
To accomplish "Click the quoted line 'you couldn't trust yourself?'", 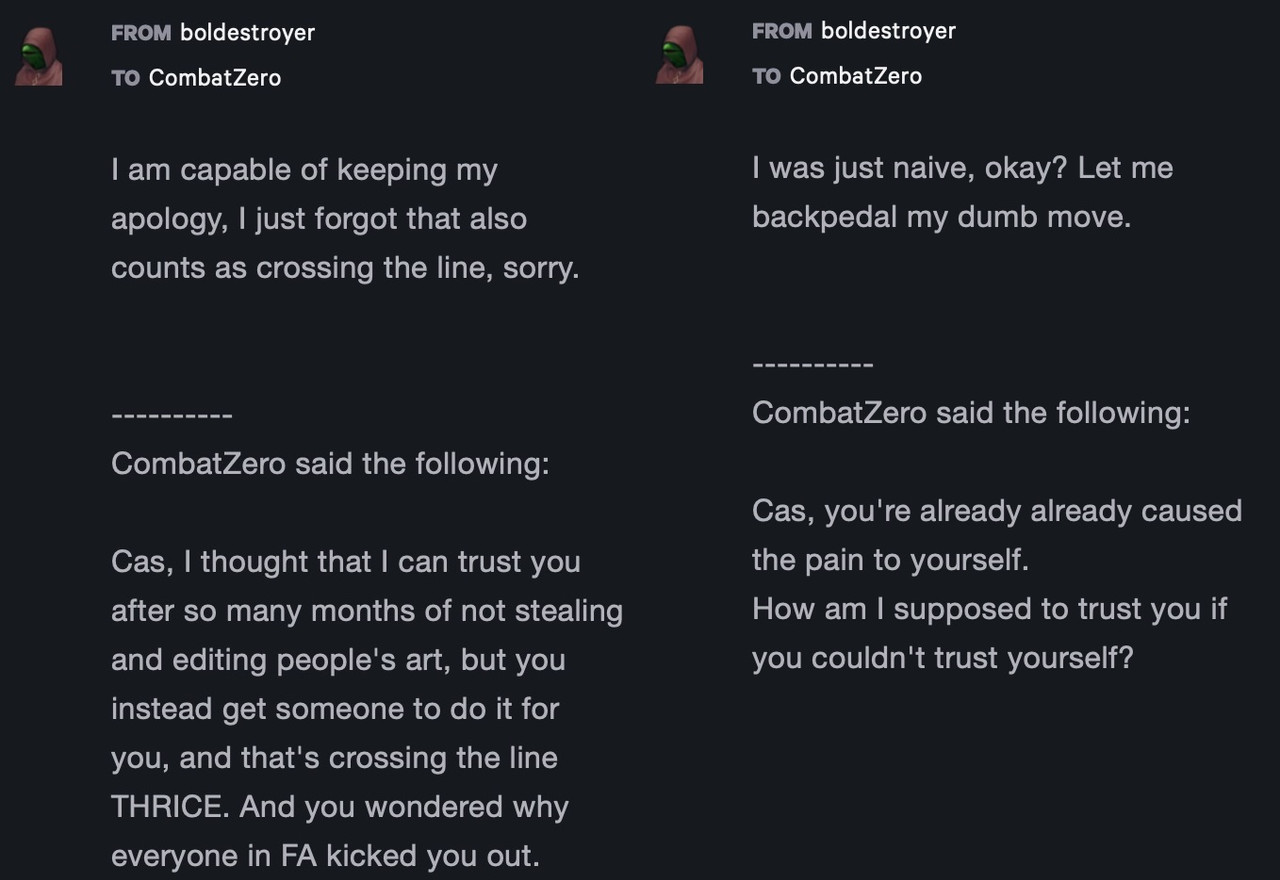I will click(x=943, y=658).
